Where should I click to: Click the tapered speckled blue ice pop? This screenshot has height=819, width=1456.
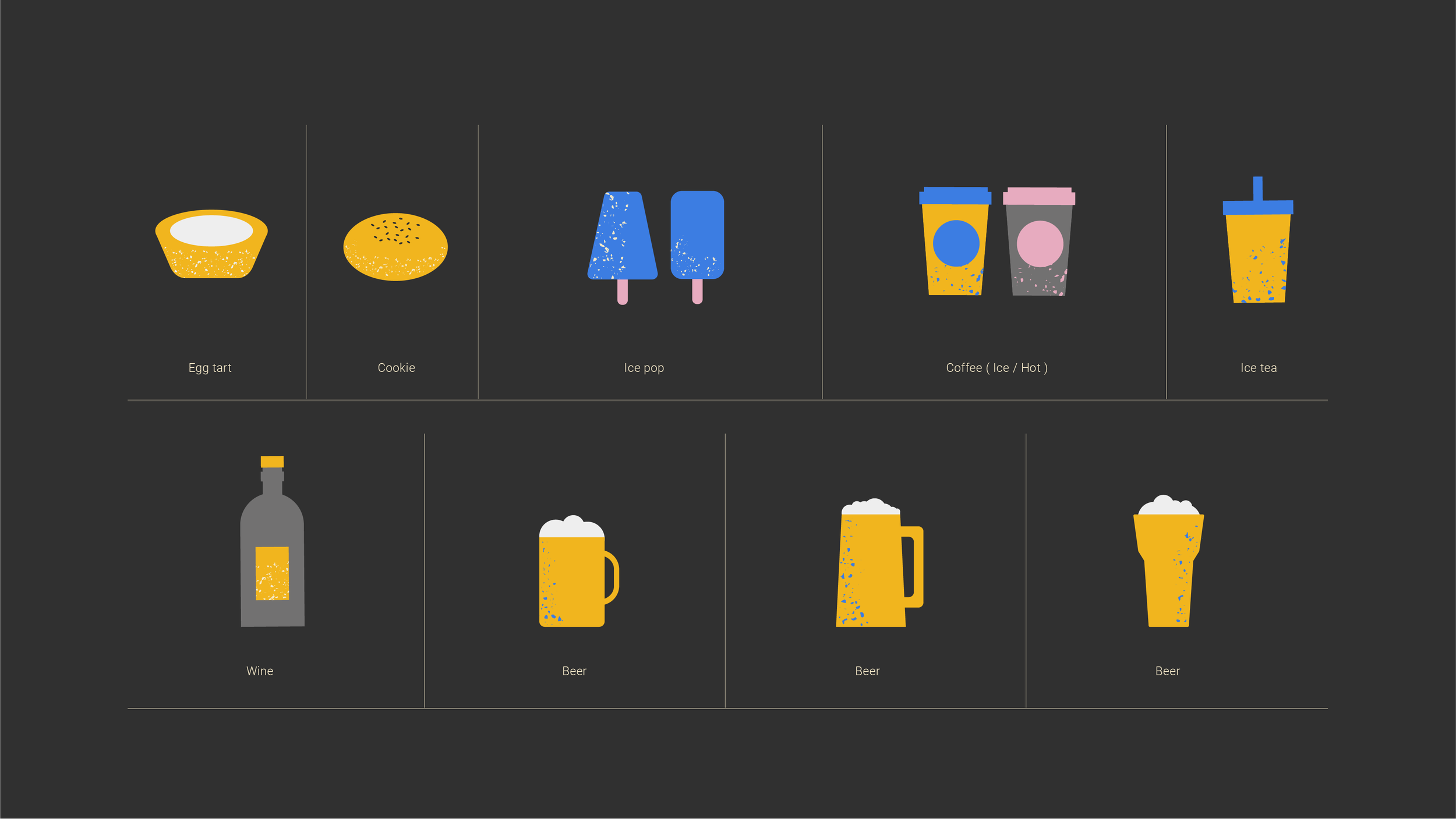[x=623, y=247]
